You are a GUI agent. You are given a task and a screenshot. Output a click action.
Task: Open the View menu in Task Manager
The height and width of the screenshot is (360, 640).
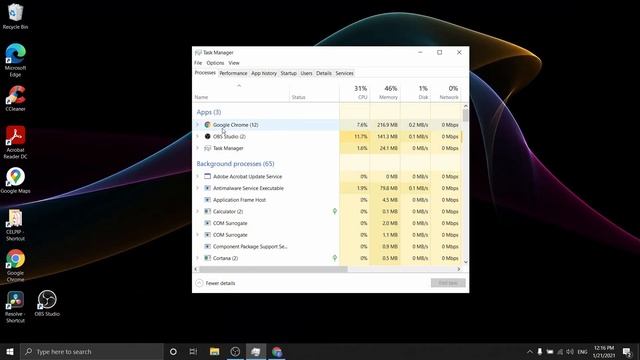(234, 63)
